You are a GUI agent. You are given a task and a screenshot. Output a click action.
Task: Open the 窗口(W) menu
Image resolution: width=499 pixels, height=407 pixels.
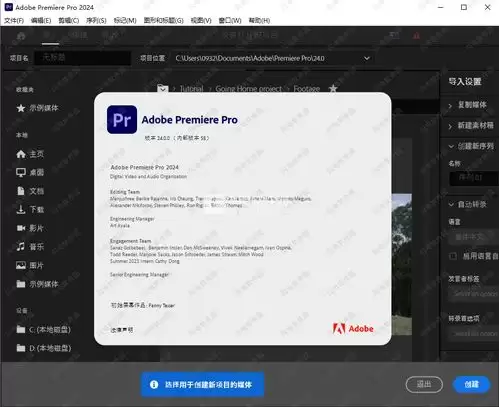tap(230, 21)
